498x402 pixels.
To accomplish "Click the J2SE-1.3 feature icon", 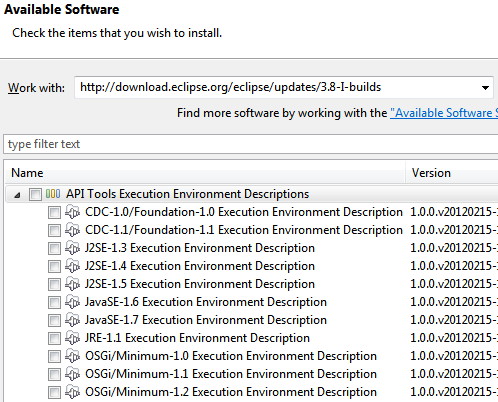I will coord(72,248).
